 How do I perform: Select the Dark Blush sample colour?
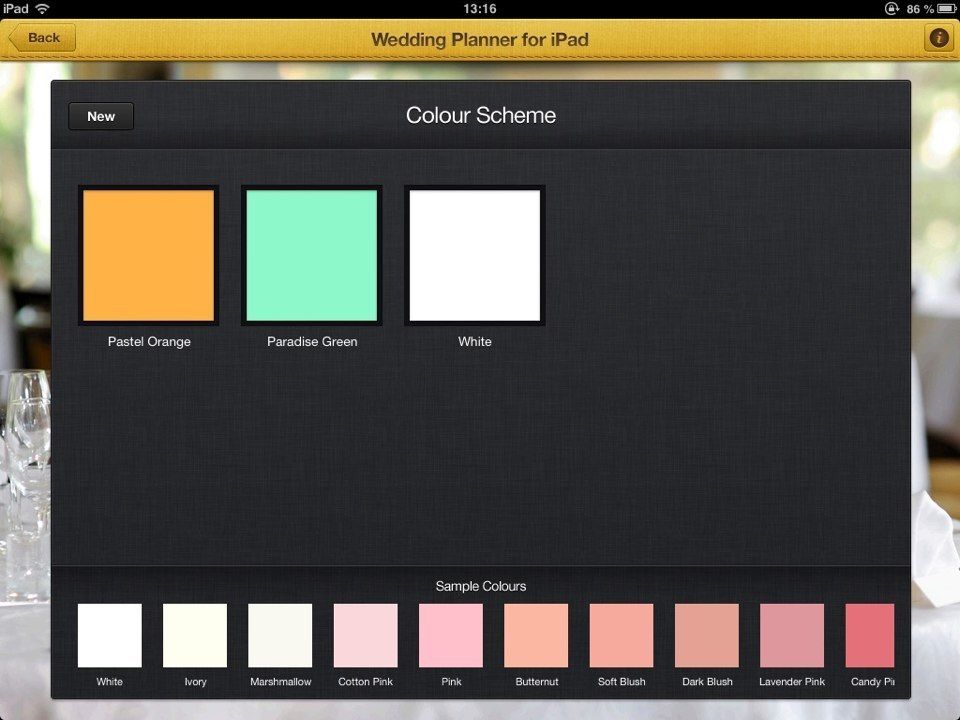pyautogui.click(x=707, y=635)
